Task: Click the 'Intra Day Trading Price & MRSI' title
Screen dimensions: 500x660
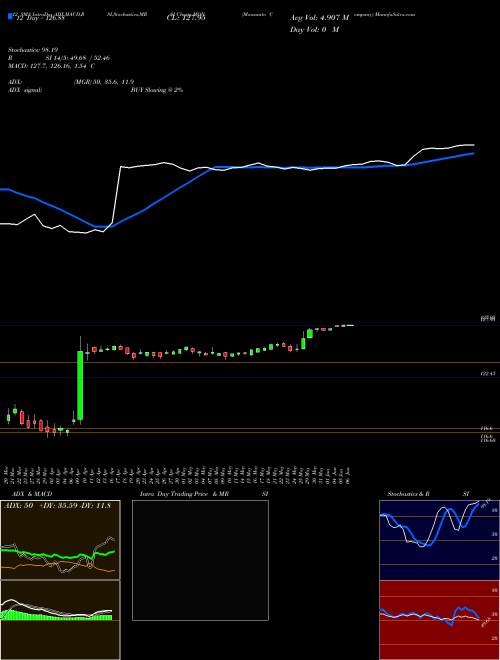Action: pos(204,494)
